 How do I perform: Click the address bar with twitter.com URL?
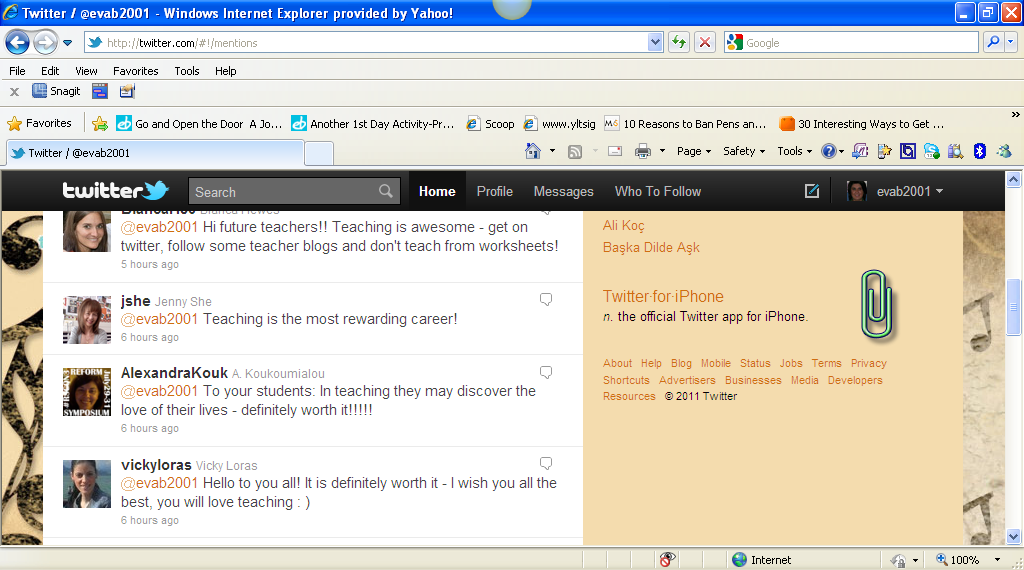[366, 43]
